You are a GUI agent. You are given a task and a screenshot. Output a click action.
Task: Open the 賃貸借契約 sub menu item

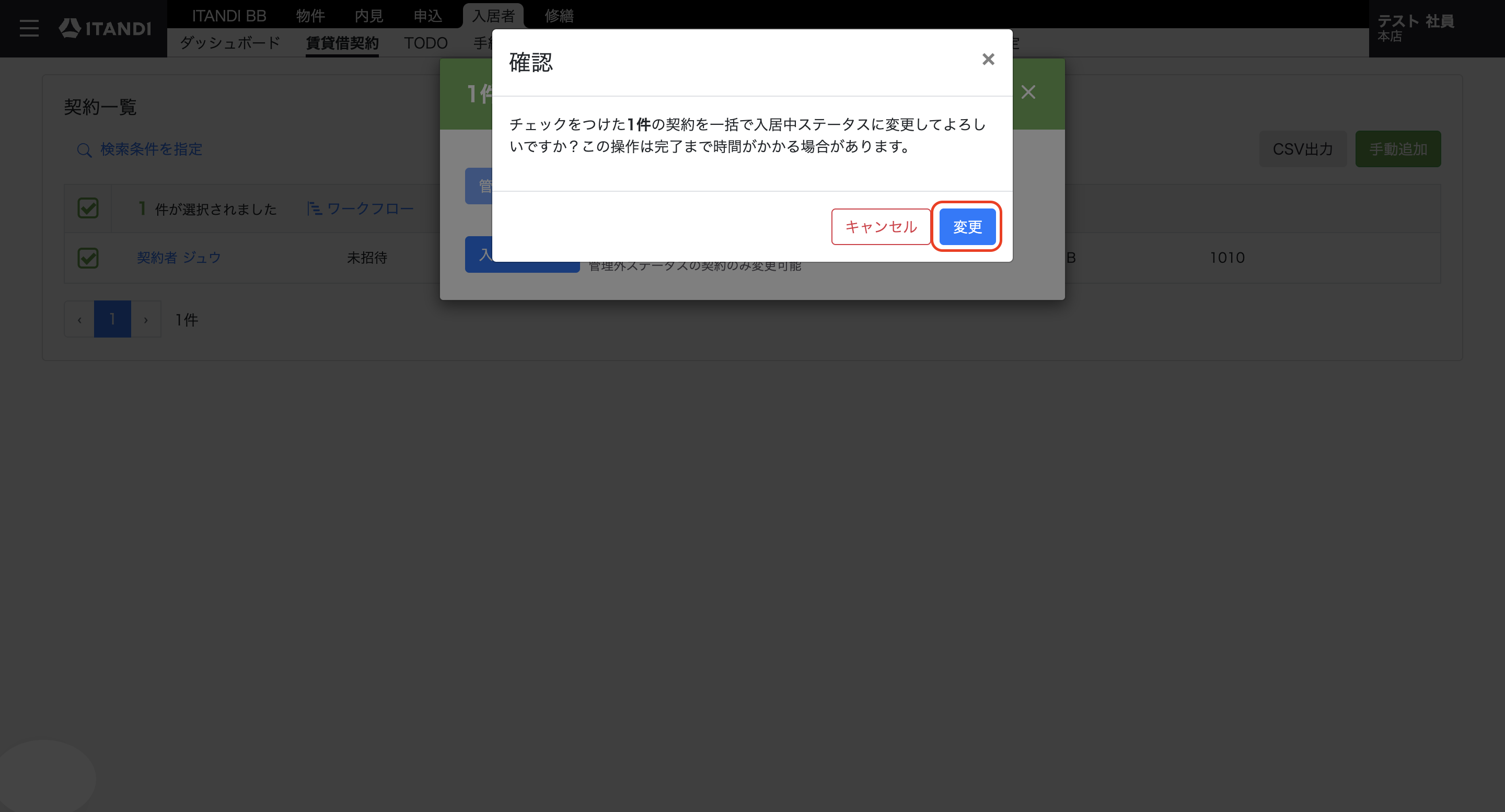pyautogui.click(x=342, y=43)
